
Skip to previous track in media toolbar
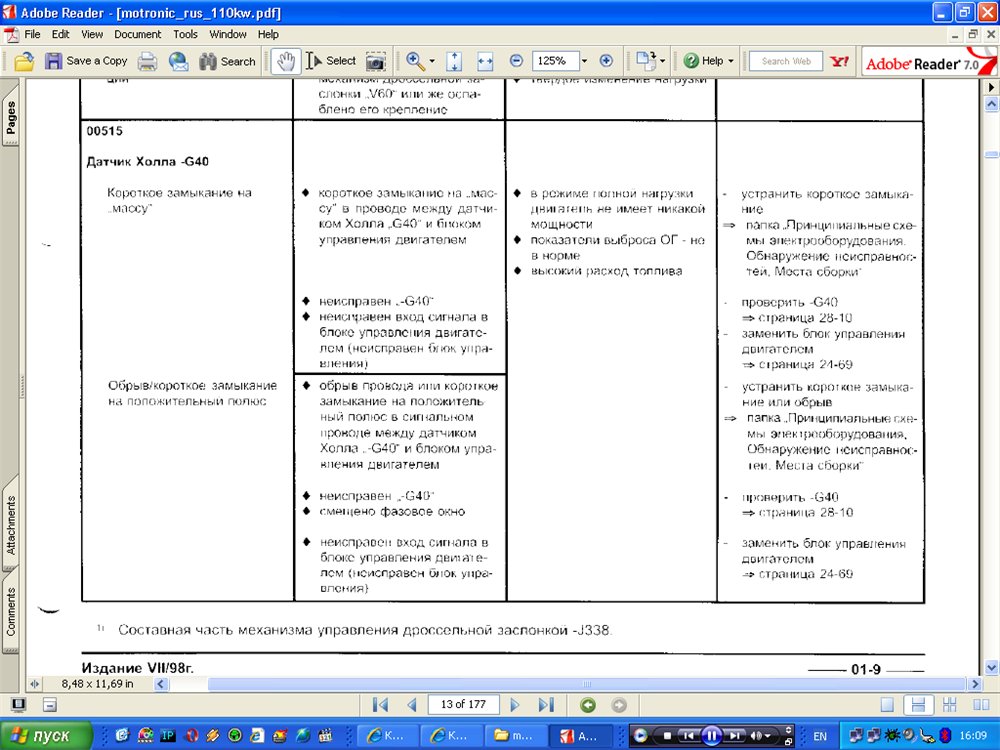pyautogui.click(x=689, y=736)
